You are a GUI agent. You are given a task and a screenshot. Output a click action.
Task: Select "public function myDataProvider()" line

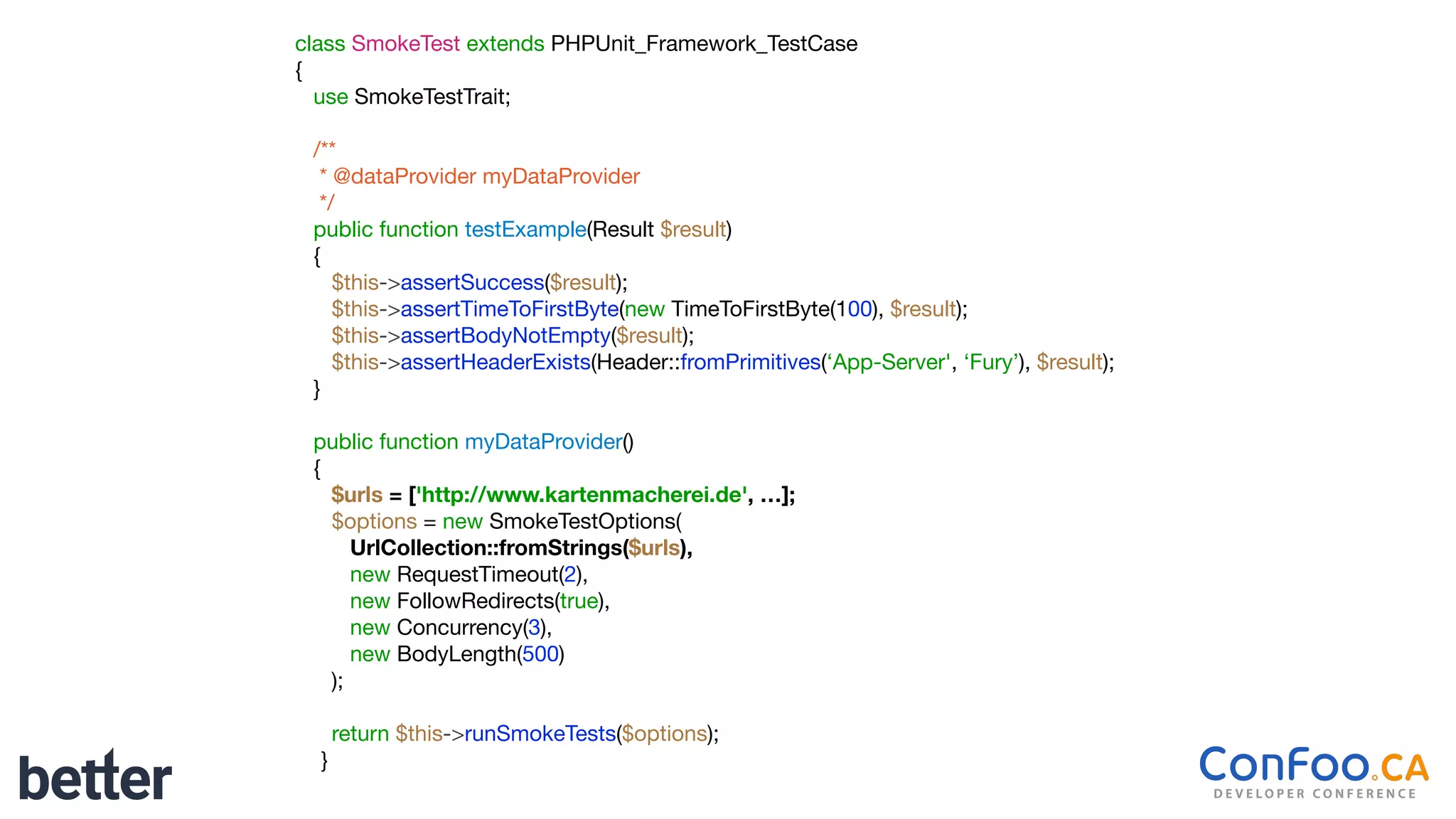click(x=473, y=442)
